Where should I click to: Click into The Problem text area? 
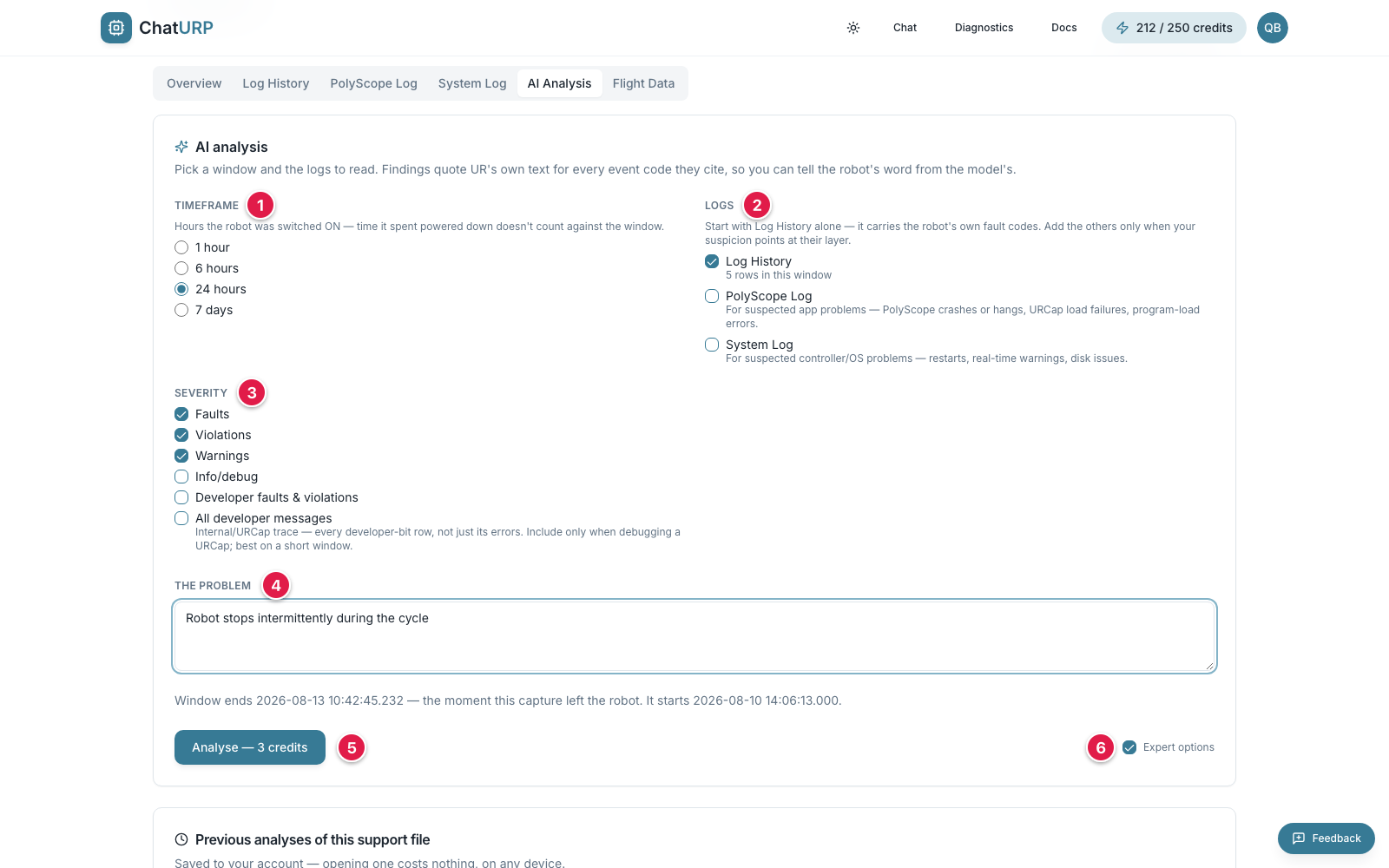click(694, 636)
